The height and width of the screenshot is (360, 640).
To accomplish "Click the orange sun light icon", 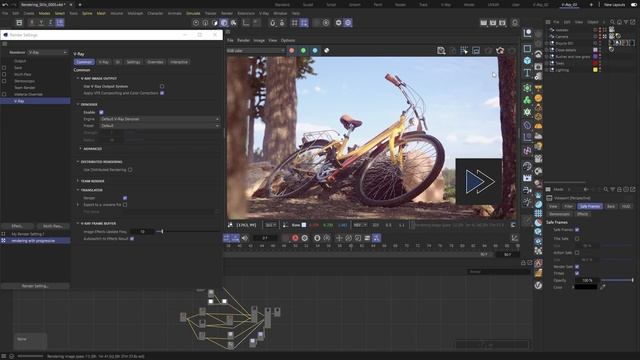I will pos(538,98).
